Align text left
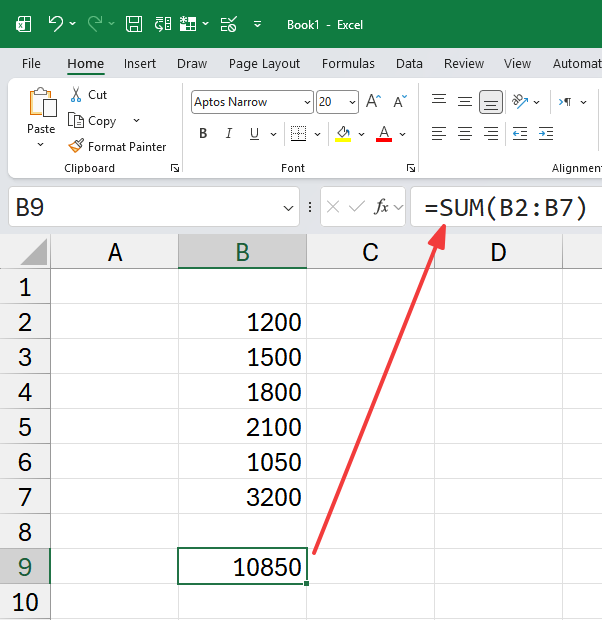The width and height of the screenshot is (602, 620). [439, 134]
